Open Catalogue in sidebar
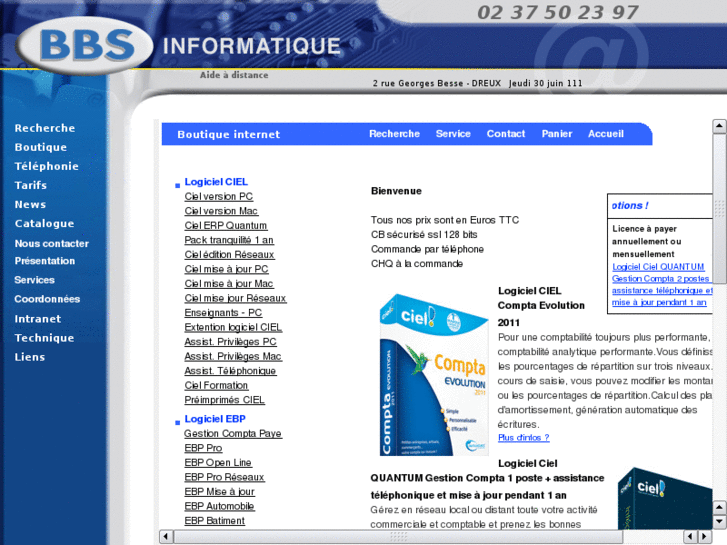The height and width of the screenshot is (545, 727). (x=44, y=223)
